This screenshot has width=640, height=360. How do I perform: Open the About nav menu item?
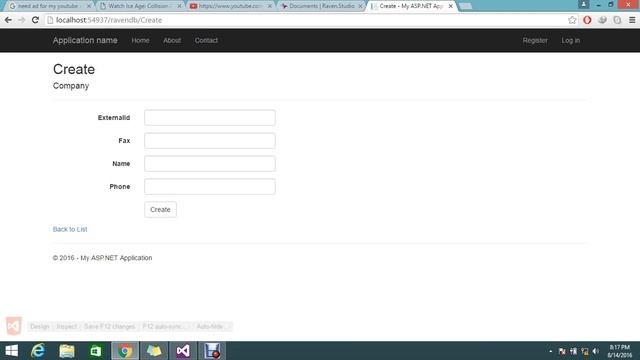[172, 40]
